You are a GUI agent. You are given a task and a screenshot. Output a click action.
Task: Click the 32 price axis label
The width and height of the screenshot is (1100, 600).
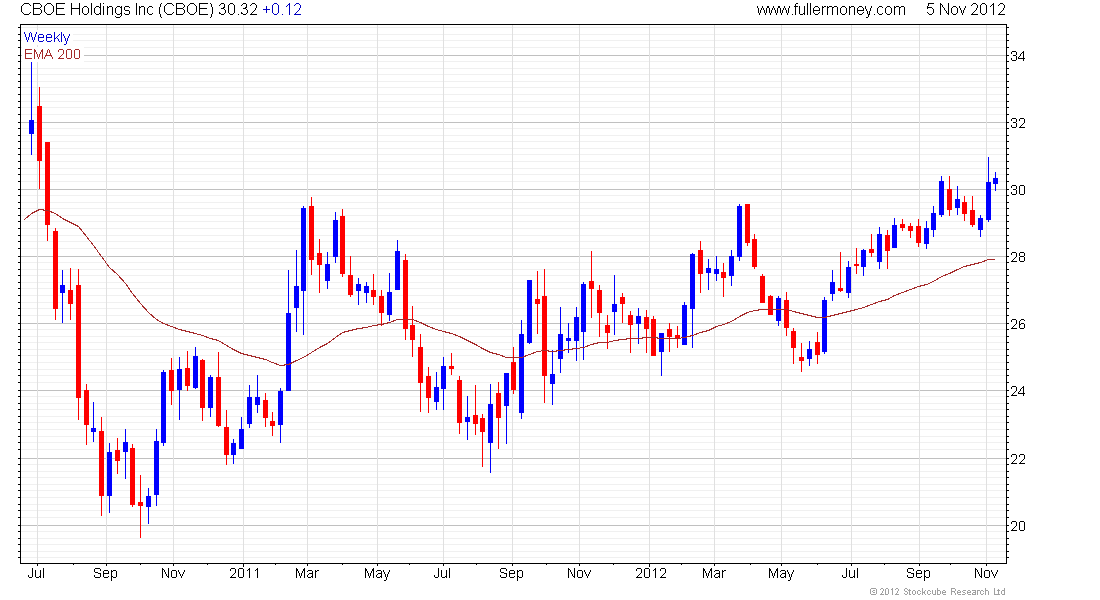pyautogui.click(x=1018, y=124)
